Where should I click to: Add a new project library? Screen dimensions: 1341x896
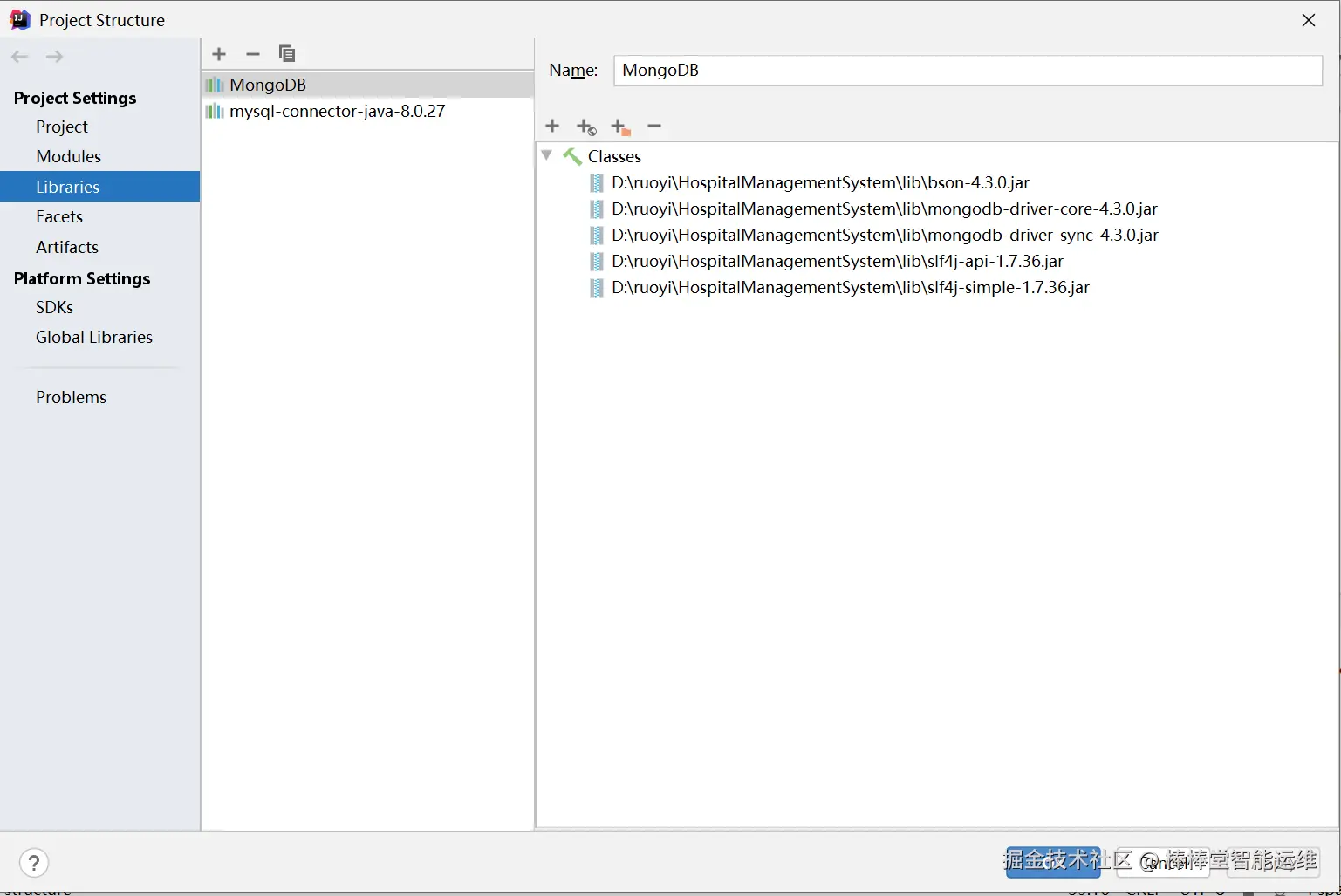[219, 54]
